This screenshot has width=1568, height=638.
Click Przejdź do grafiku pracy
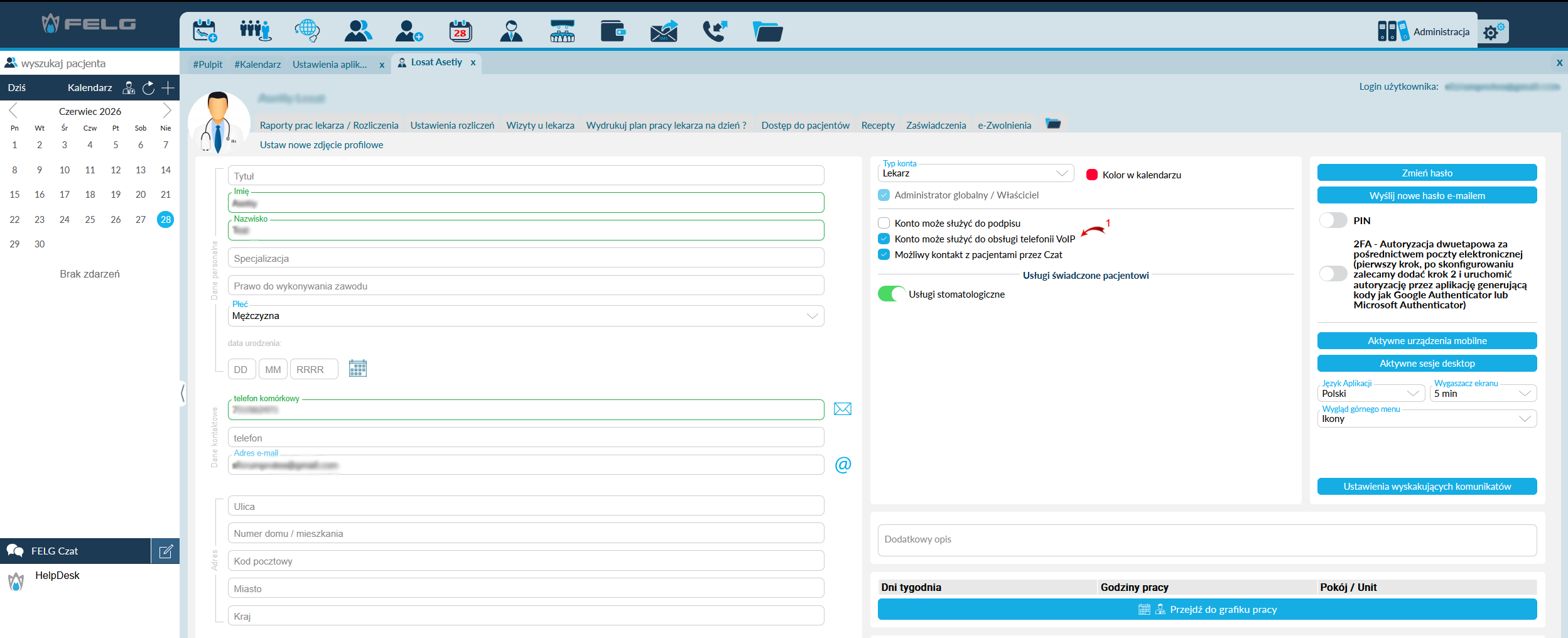1207,610
